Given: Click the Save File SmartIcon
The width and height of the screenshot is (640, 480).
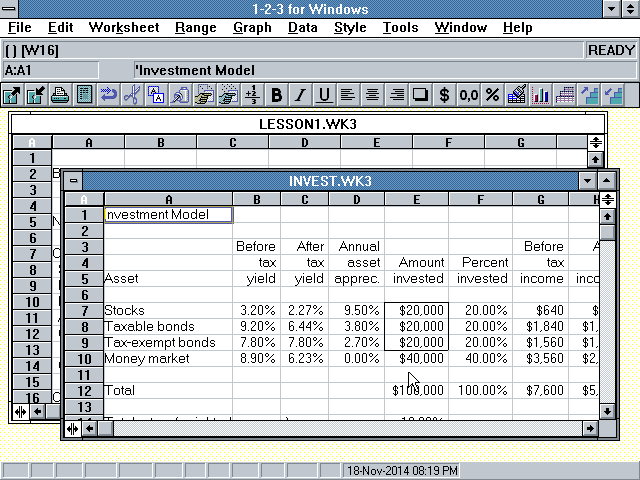Looking at the screenshot, I should [x=36, y=95].
